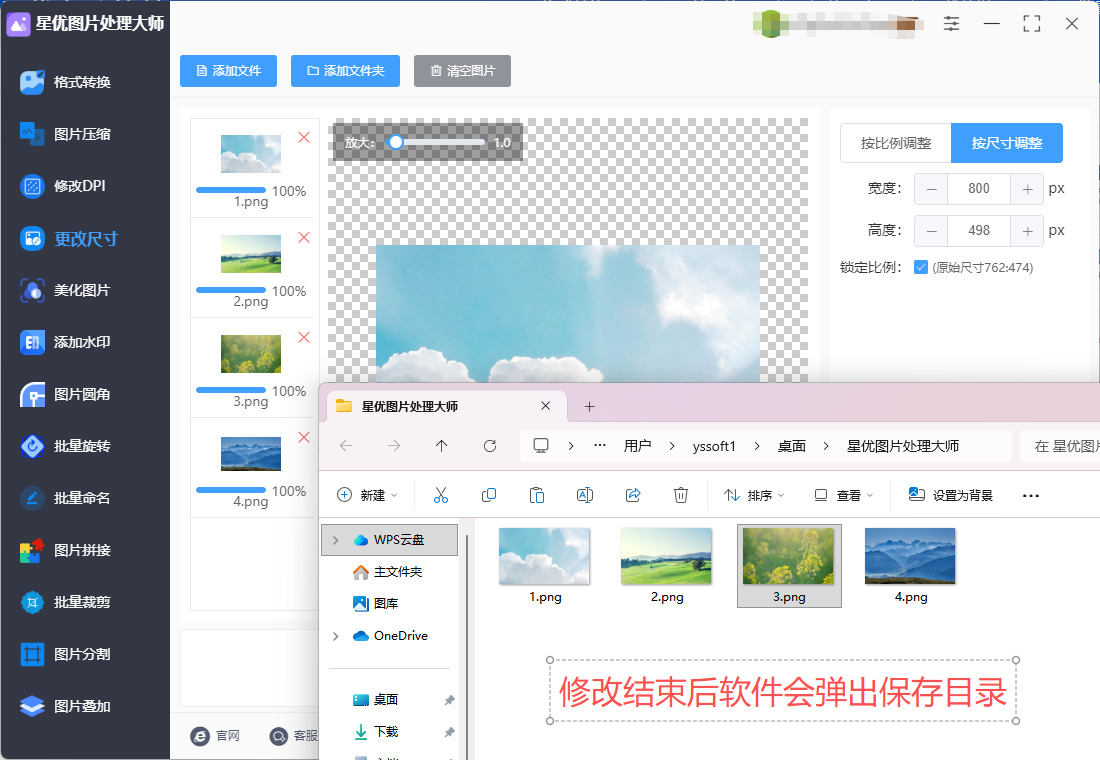Open the 排序 sort dropdown
Screen dimensions: 1100x760
[x=754, y=495]
